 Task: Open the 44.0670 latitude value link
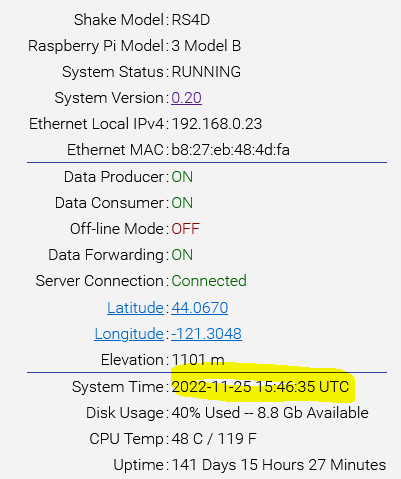200,307
